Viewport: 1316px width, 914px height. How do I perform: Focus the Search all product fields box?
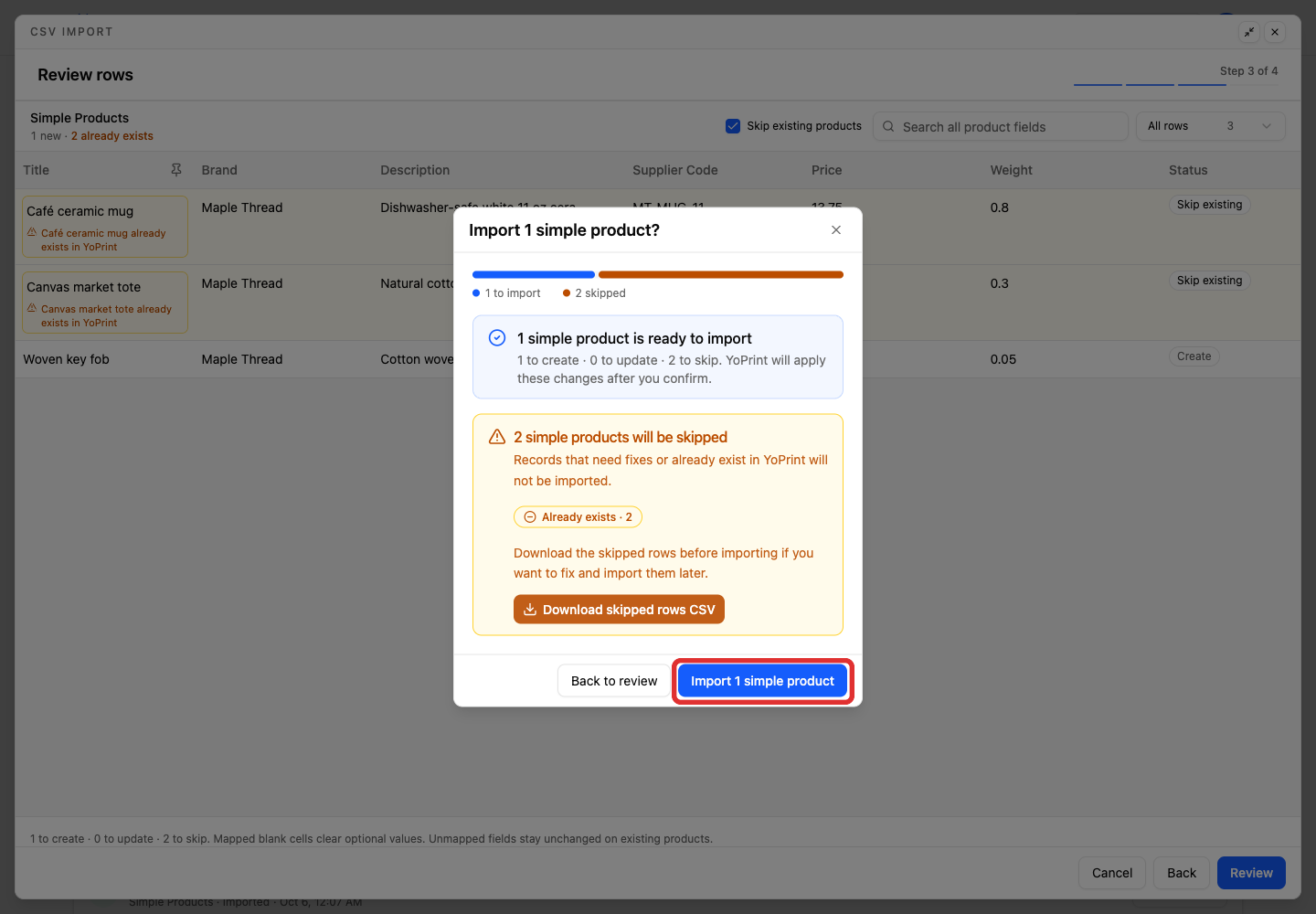pyautogui.click(x=1001, y=127)
